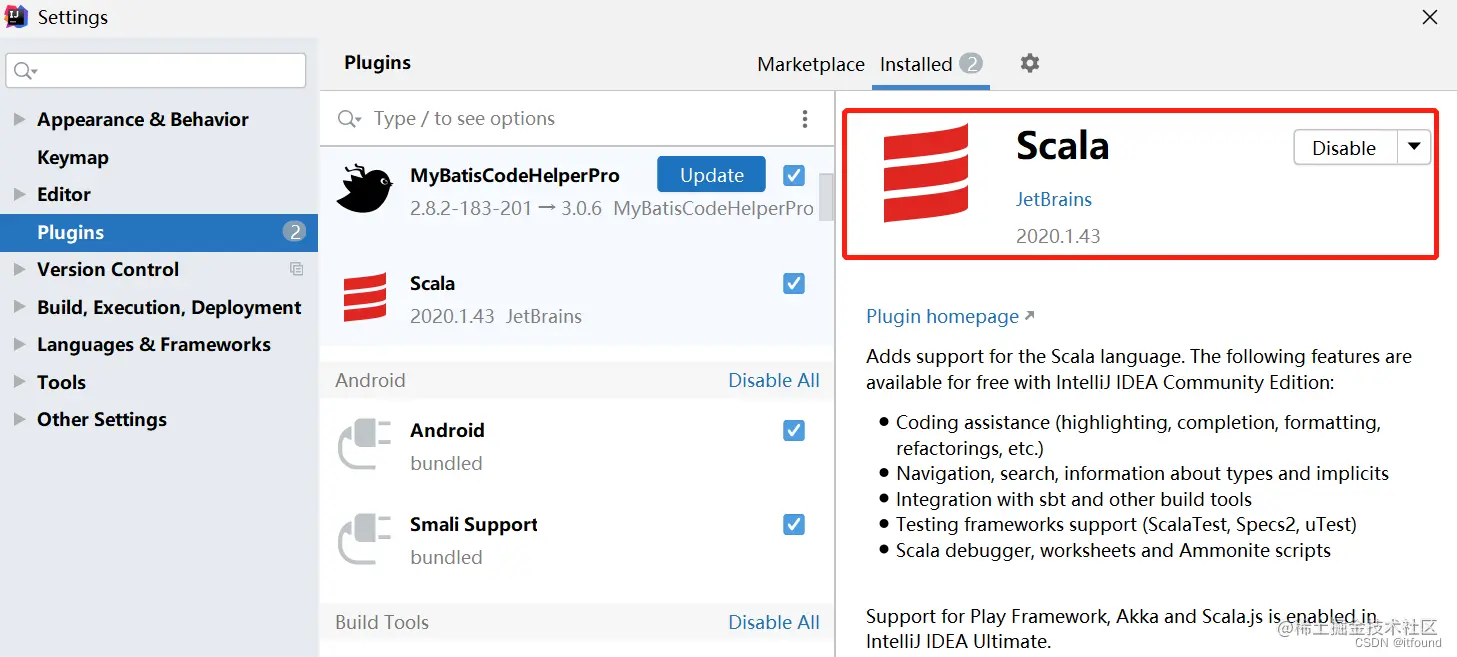Expand Build, Execution, Deployment arrow
Image resolution: width=1457 pixels, height=657 pixels.
point(19,307)
